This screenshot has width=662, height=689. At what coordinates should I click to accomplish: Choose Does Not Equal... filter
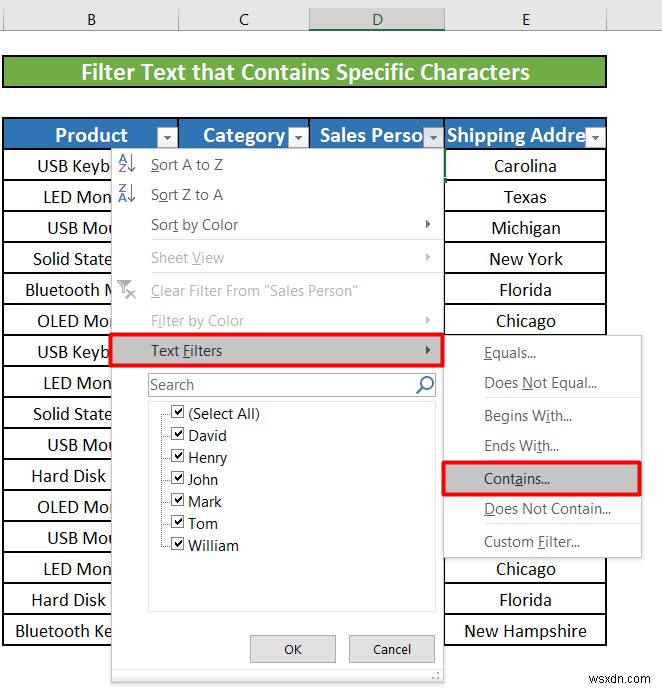coord(543,383)
